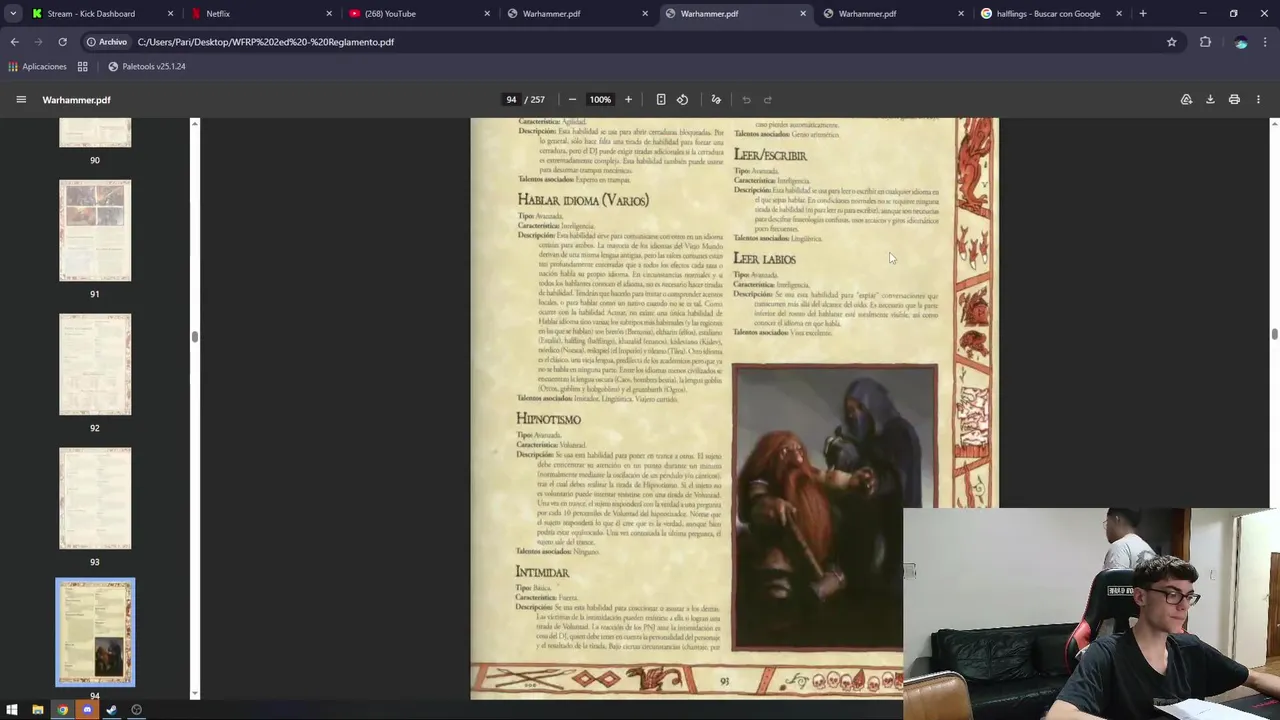Viewport: 1280px width, 720px height.
Task: Click the fit to page icon
Action: (661, 99)
